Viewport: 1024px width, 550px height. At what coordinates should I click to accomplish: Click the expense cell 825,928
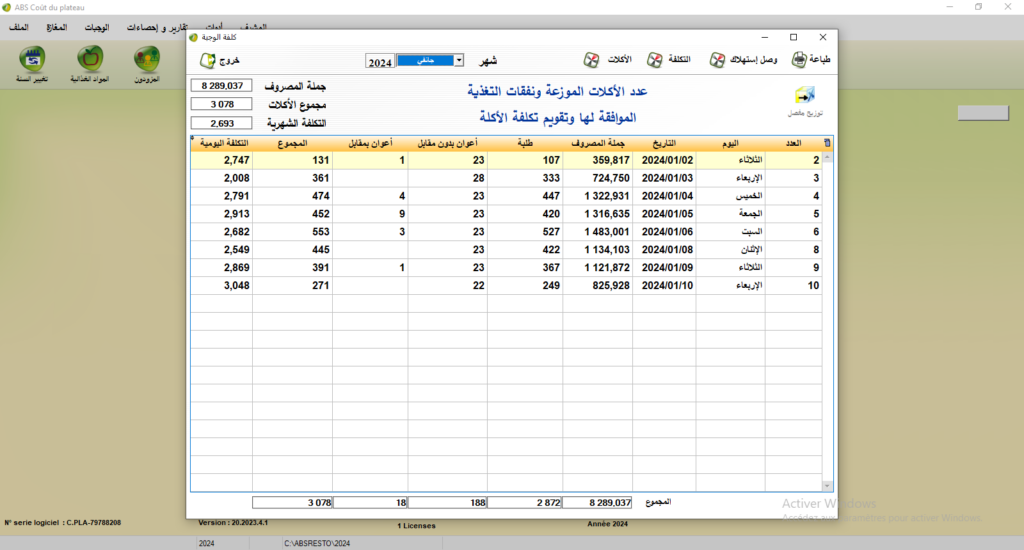pos(598,285)
